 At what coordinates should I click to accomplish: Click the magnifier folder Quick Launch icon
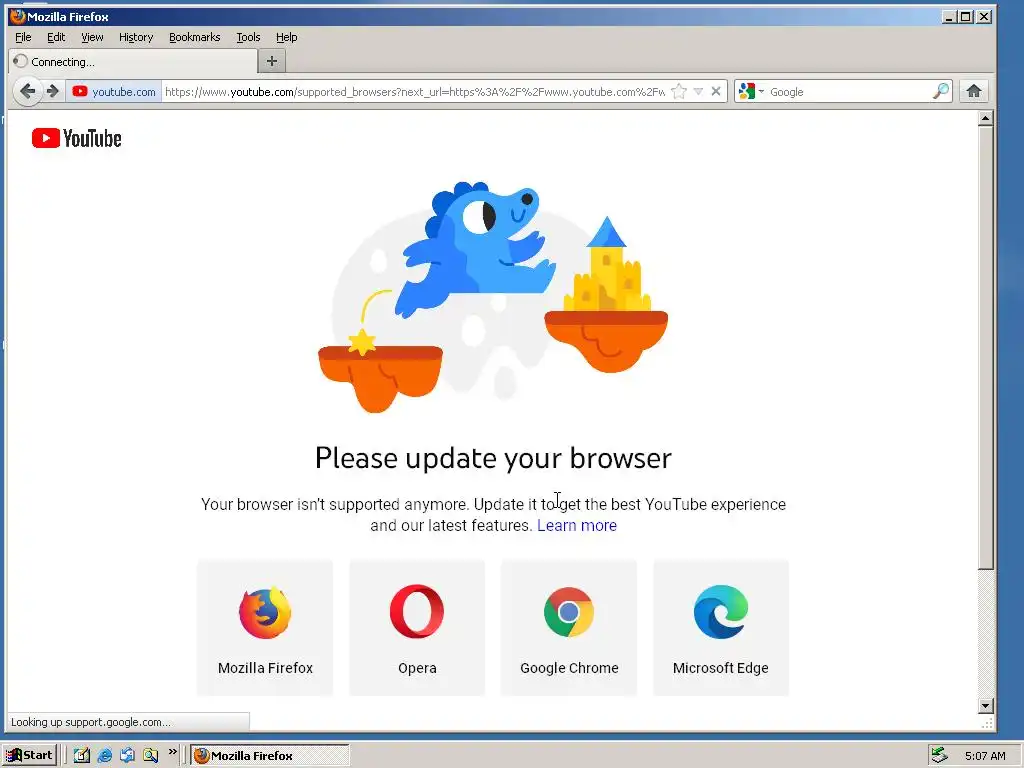pos(150,755)
